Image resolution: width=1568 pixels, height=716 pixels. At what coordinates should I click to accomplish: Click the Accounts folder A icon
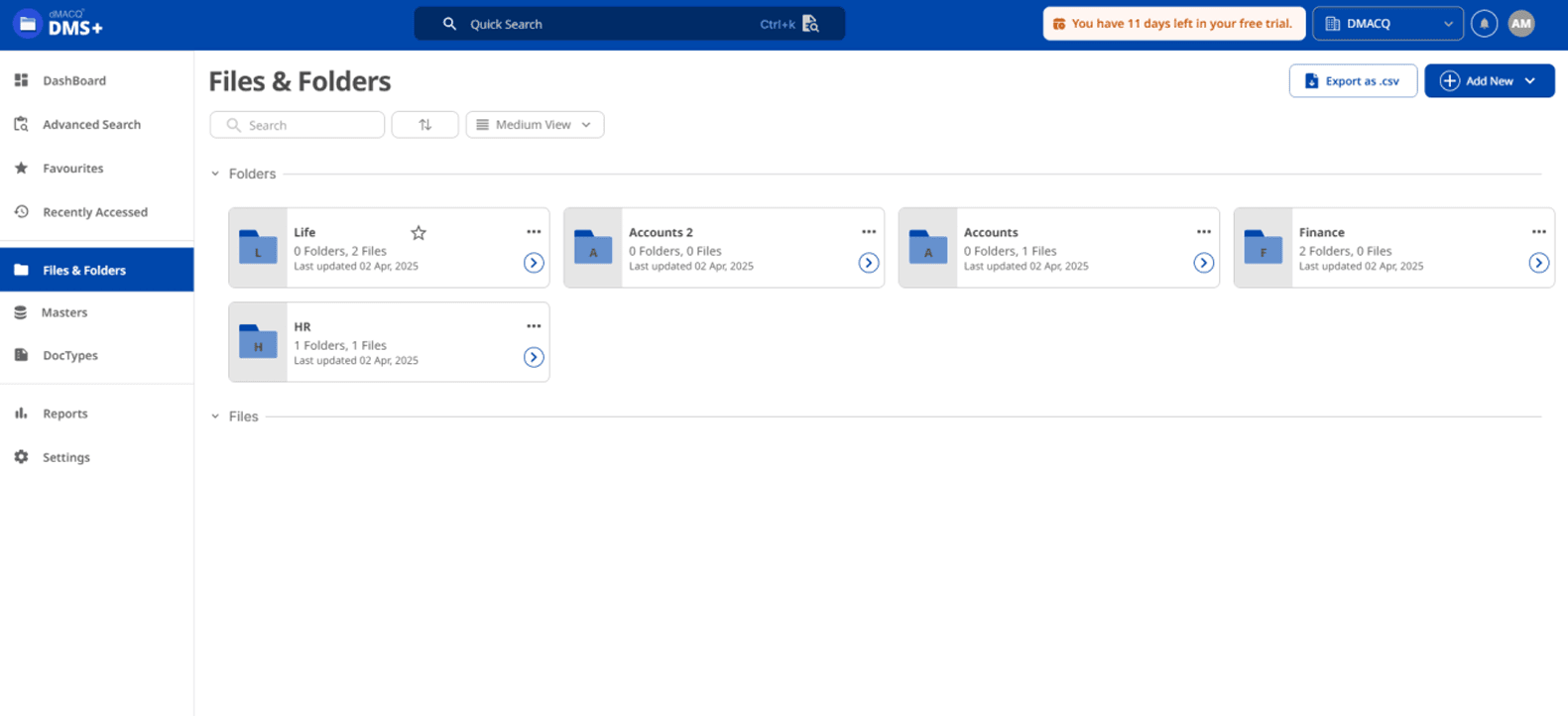[x=928, y=247]
